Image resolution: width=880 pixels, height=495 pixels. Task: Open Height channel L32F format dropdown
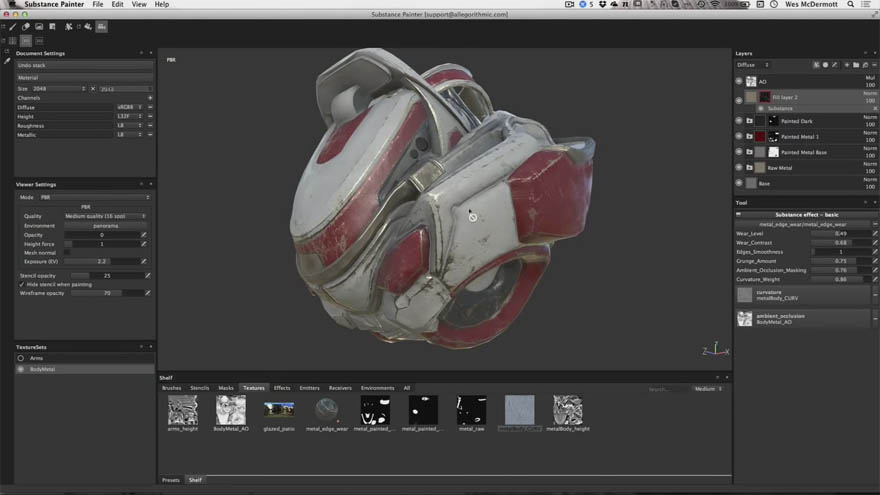point(129,116)
